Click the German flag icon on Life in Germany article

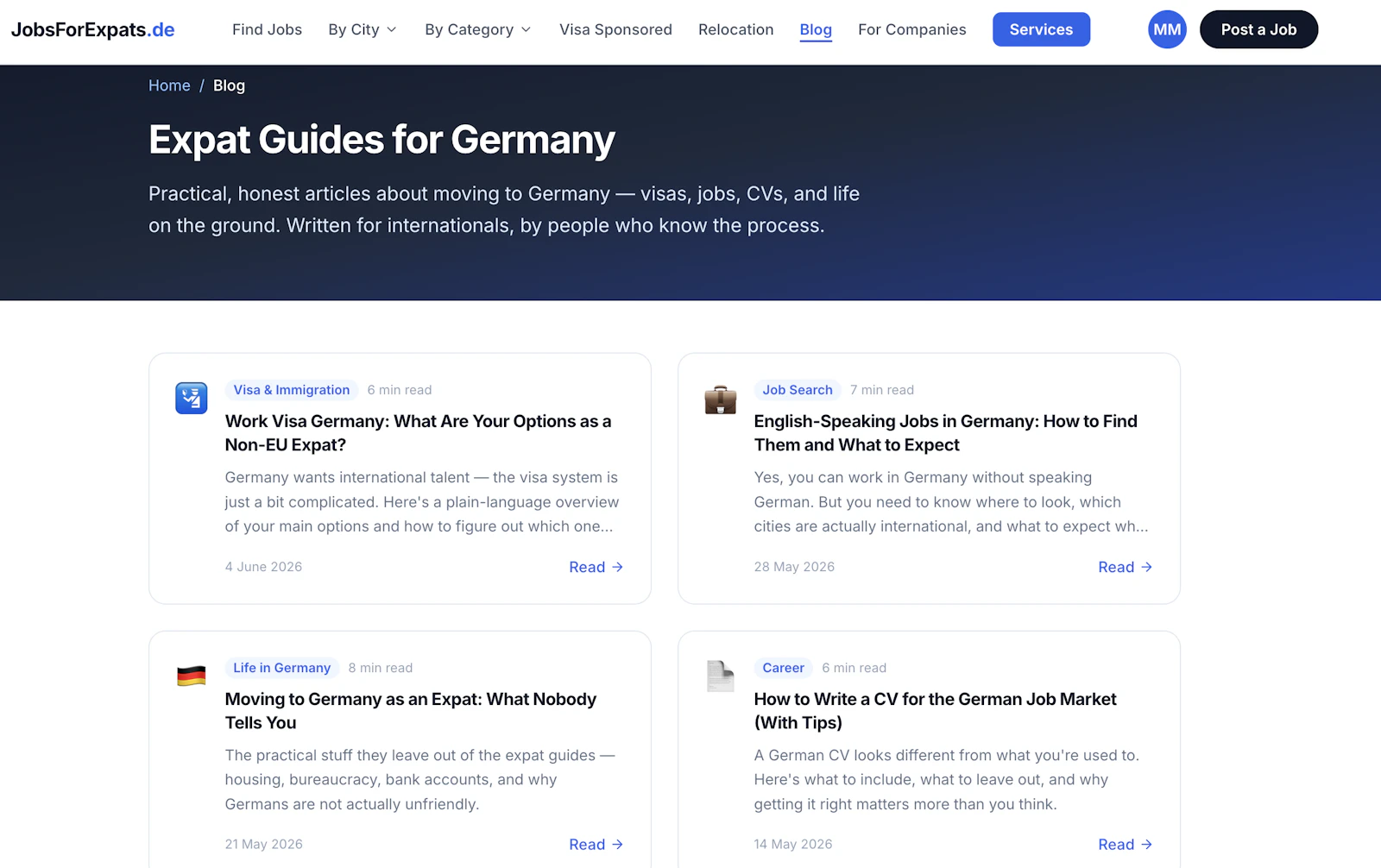[192, 676]
